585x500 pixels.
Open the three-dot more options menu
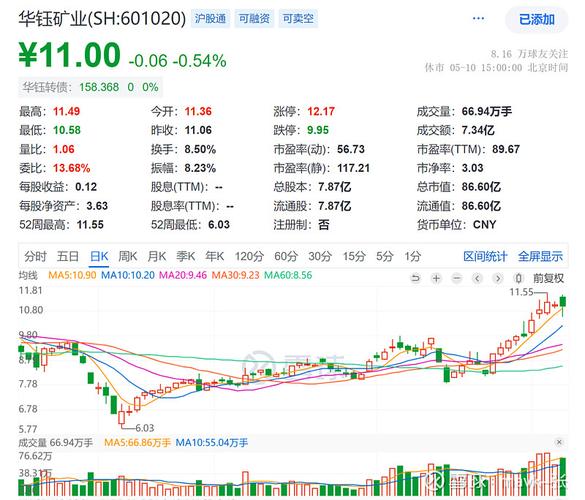[478, 18]
